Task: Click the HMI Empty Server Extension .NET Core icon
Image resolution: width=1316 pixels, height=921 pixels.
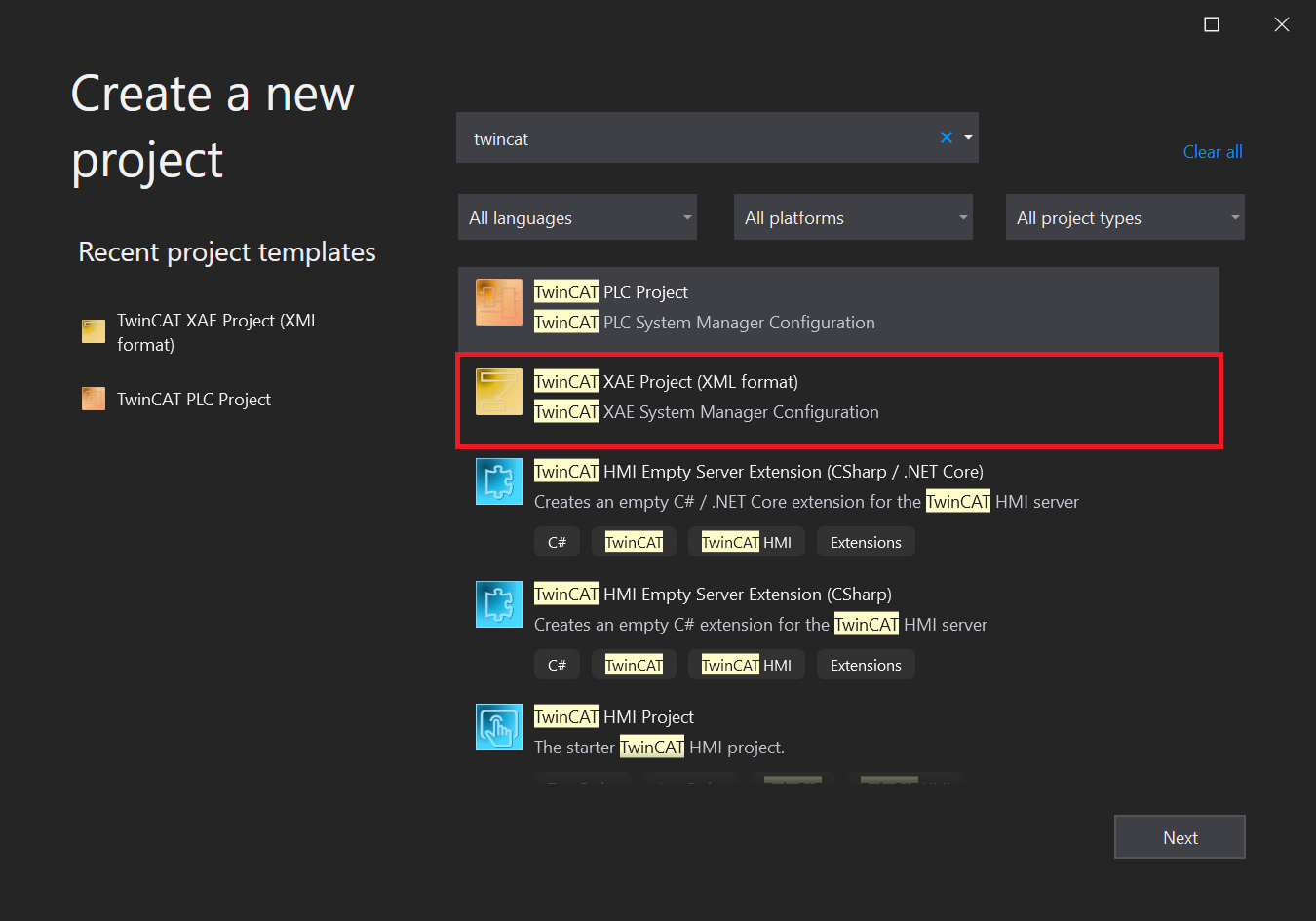Action: click(498, 481)
